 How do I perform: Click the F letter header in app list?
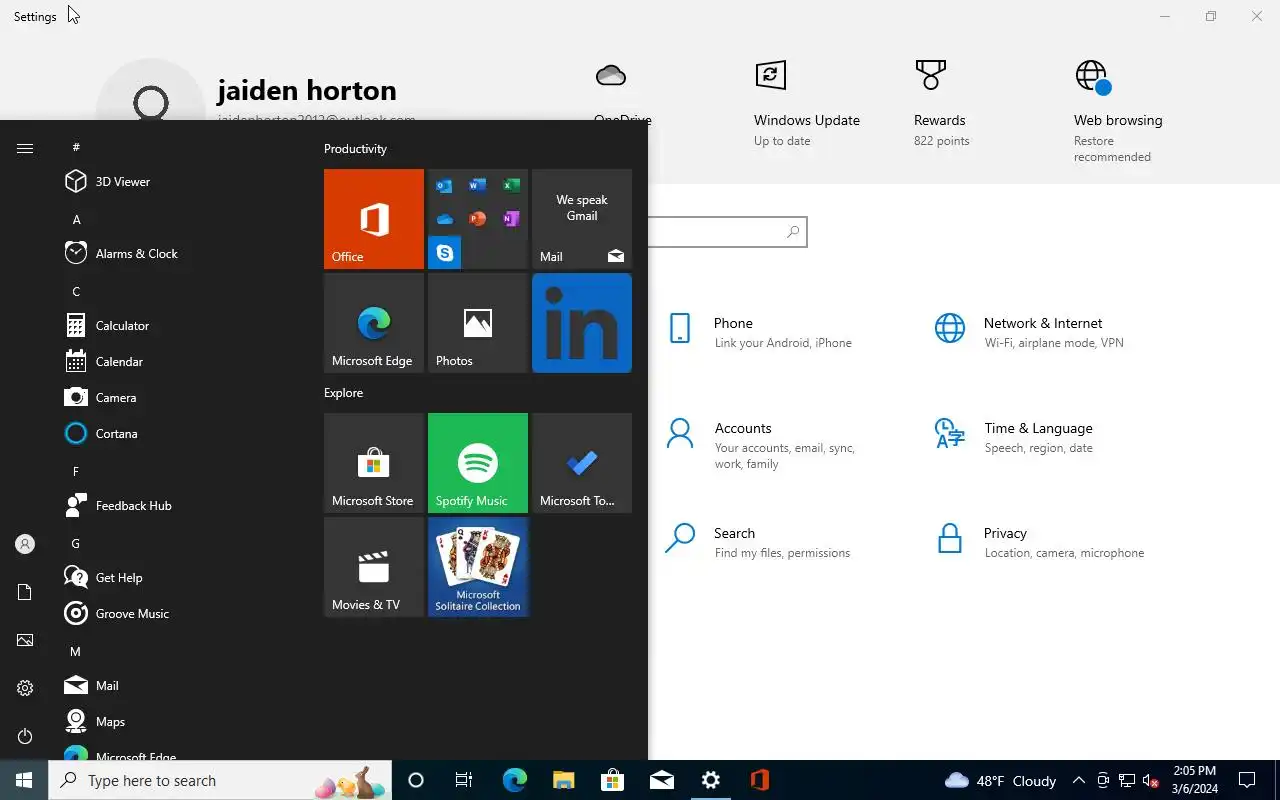pyautogui.click(x=76, y=471)
